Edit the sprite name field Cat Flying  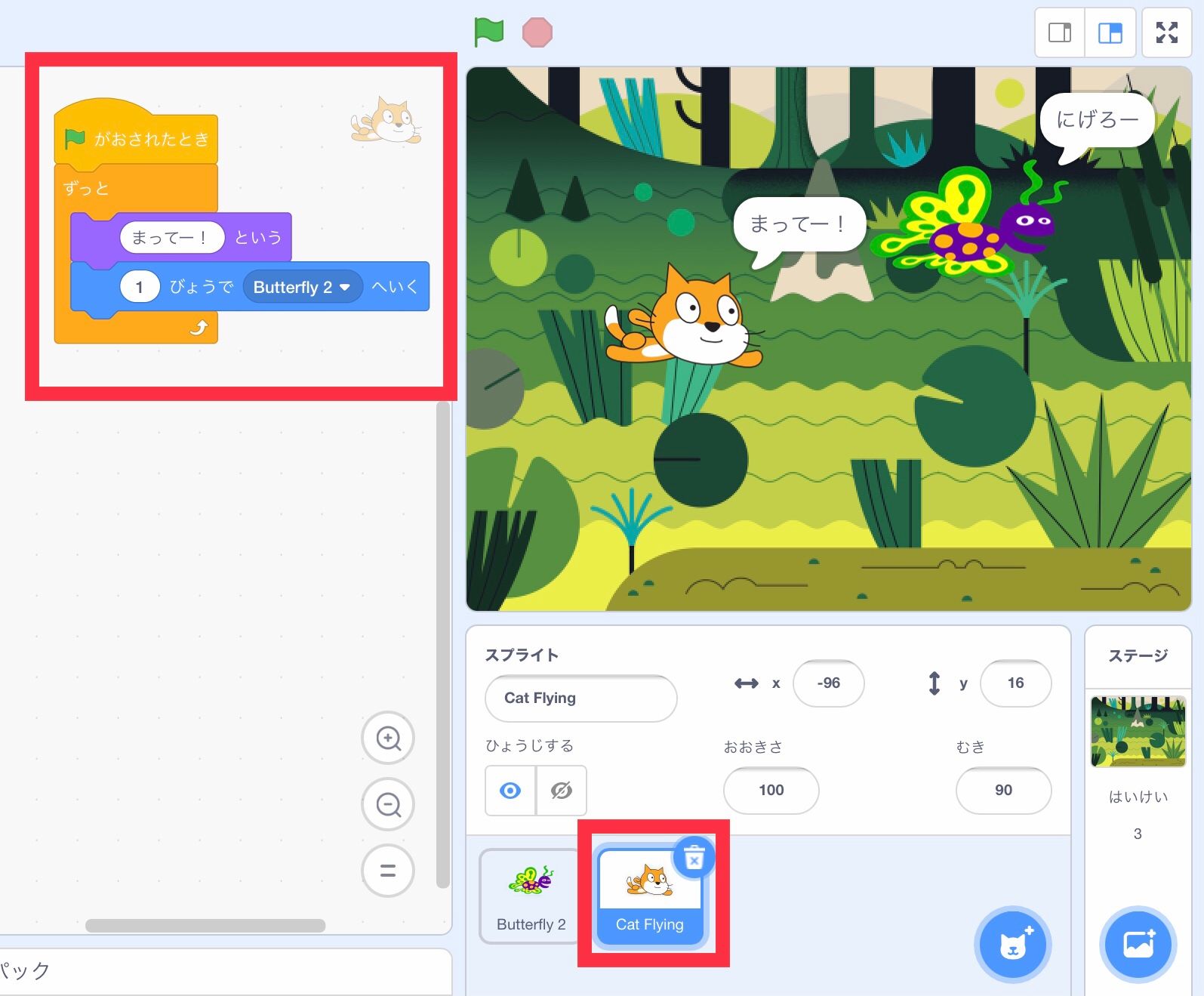pyautogui.click(x=580, y=698)
